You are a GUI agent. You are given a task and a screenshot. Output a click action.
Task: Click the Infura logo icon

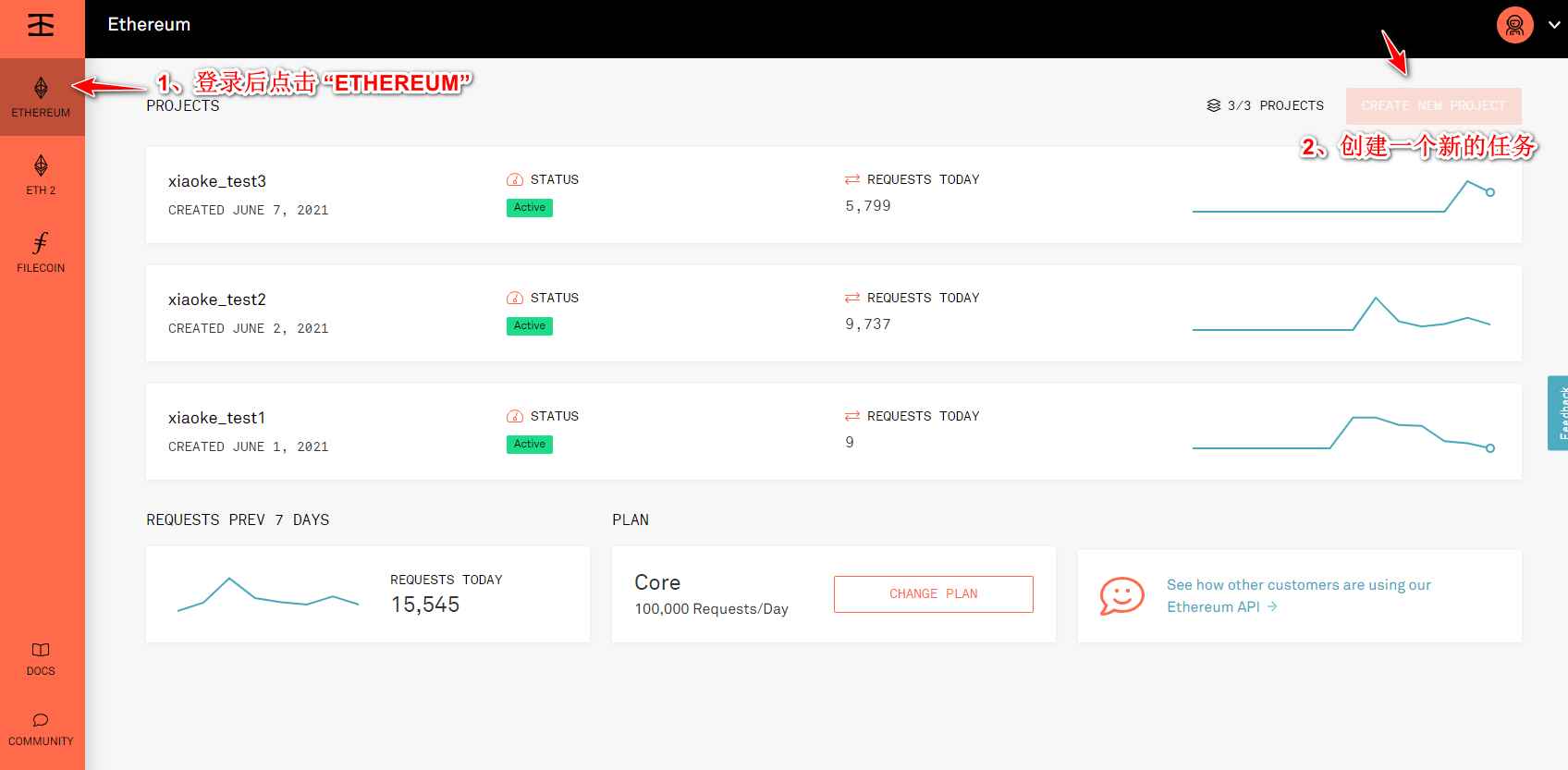41,25
